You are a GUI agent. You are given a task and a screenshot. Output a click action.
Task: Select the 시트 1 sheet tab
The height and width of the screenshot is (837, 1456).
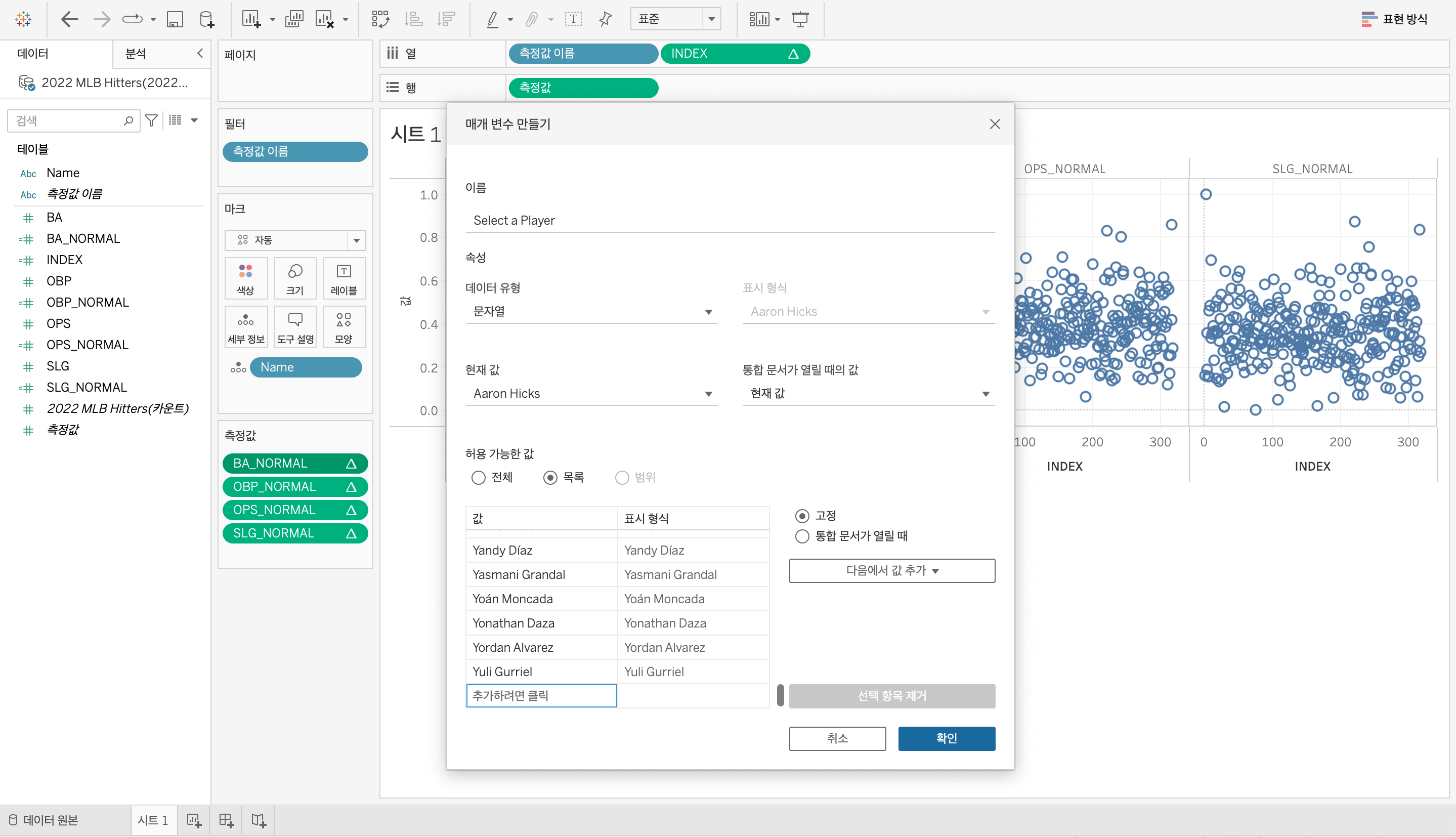point(153,820)
